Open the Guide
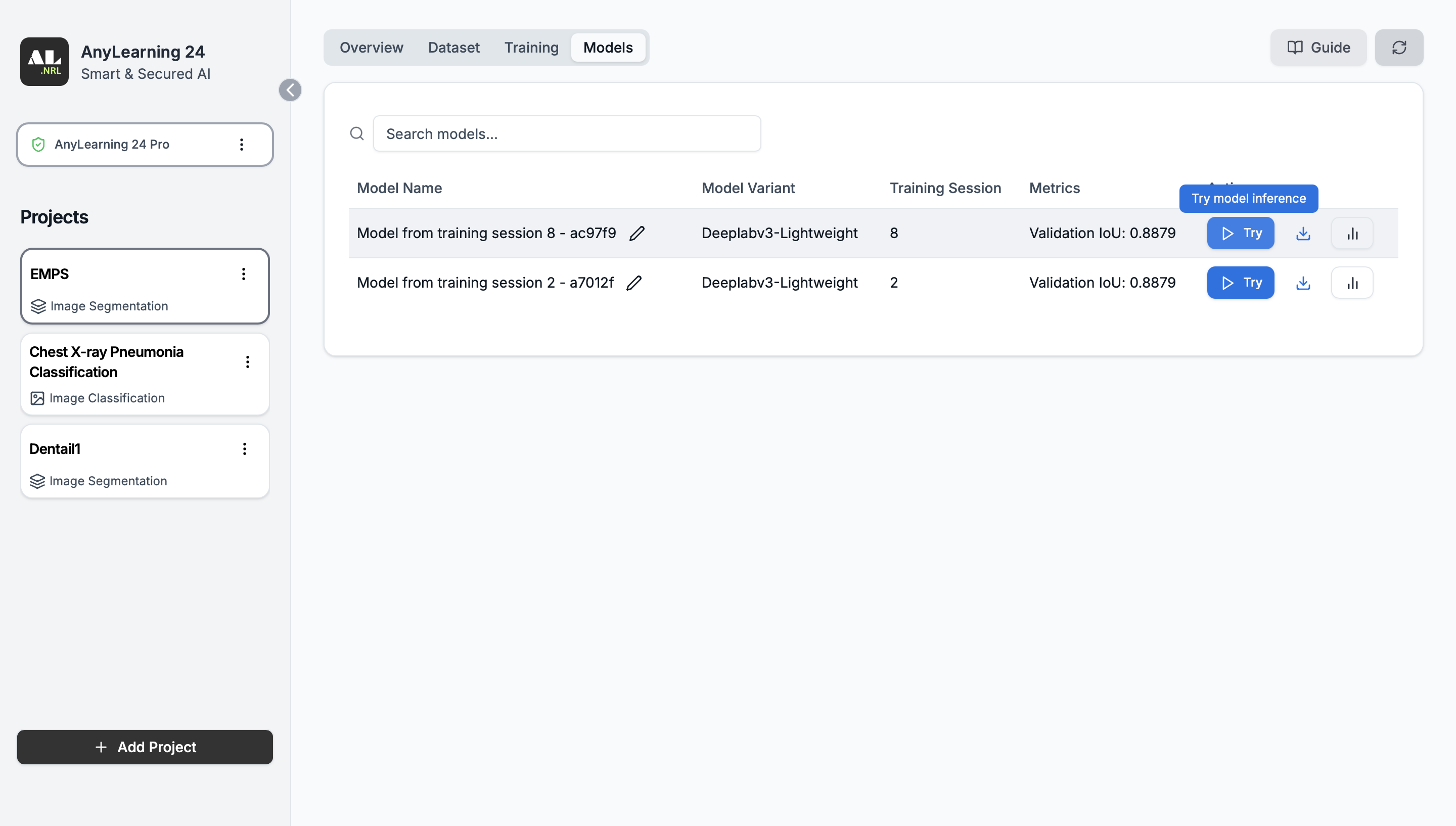Image resolution: width=1456 pixels, height=826 pixels. point(1317,48)
